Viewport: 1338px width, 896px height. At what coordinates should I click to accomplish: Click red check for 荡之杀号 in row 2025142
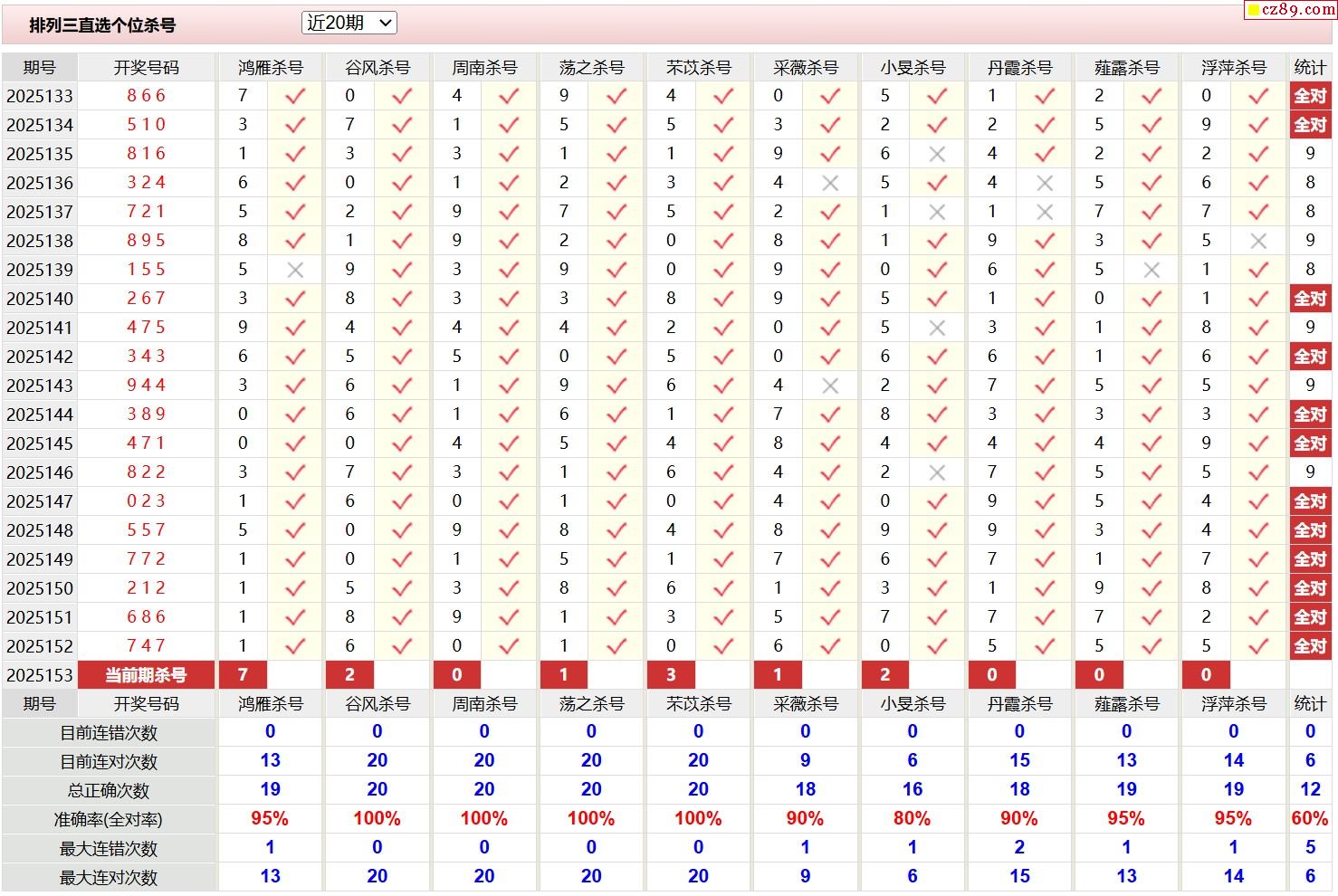pyautogui.click(x=616, y=357)
